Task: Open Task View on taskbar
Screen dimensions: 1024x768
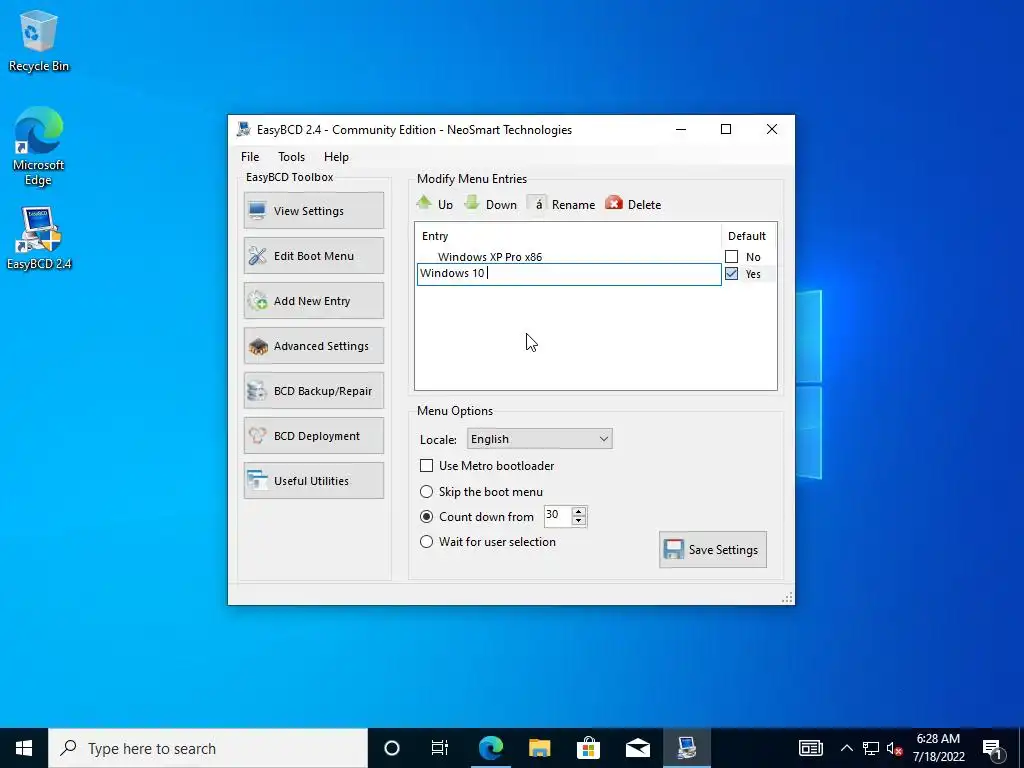Action: coord(440,748)
